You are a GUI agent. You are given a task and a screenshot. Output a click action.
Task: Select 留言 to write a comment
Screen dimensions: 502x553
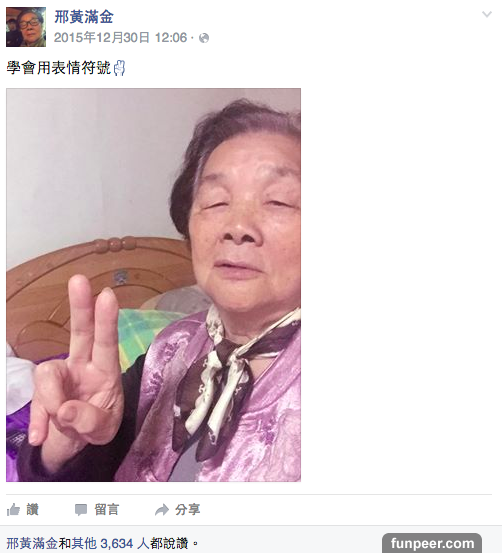click(107, 510)
